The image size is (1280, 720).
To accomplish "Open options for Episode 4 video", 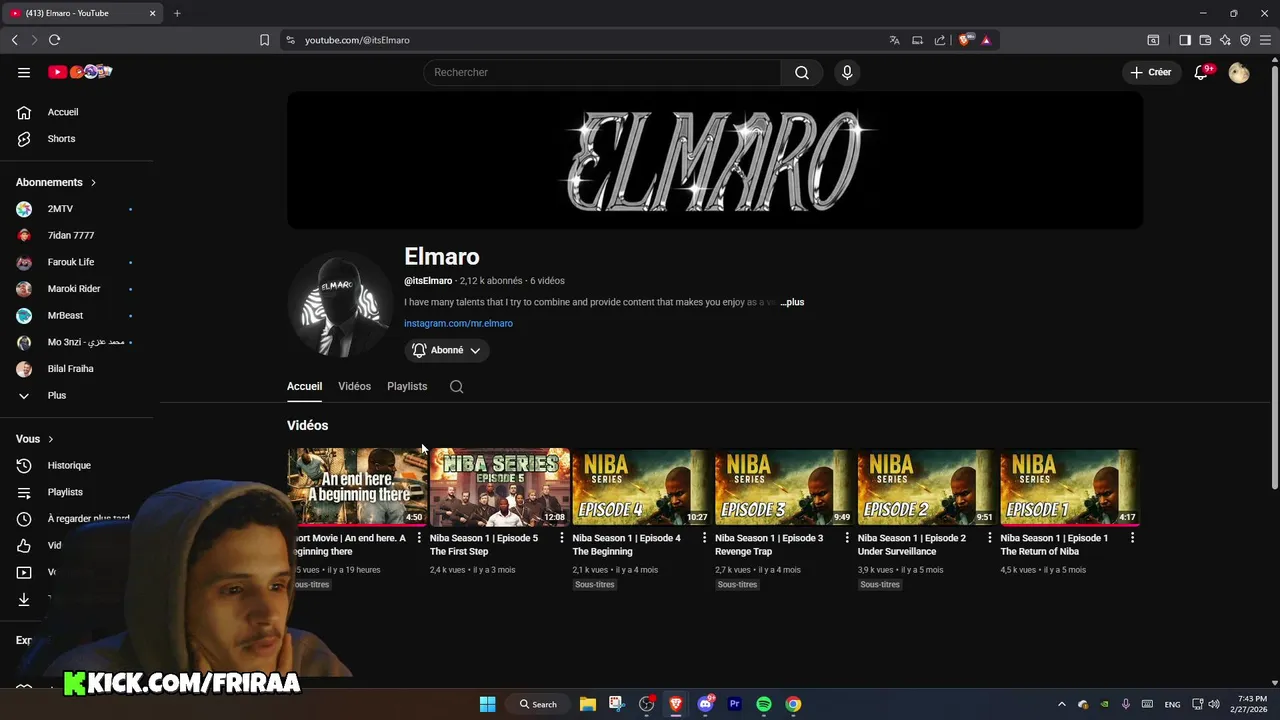I will click(x=704, y=538).
